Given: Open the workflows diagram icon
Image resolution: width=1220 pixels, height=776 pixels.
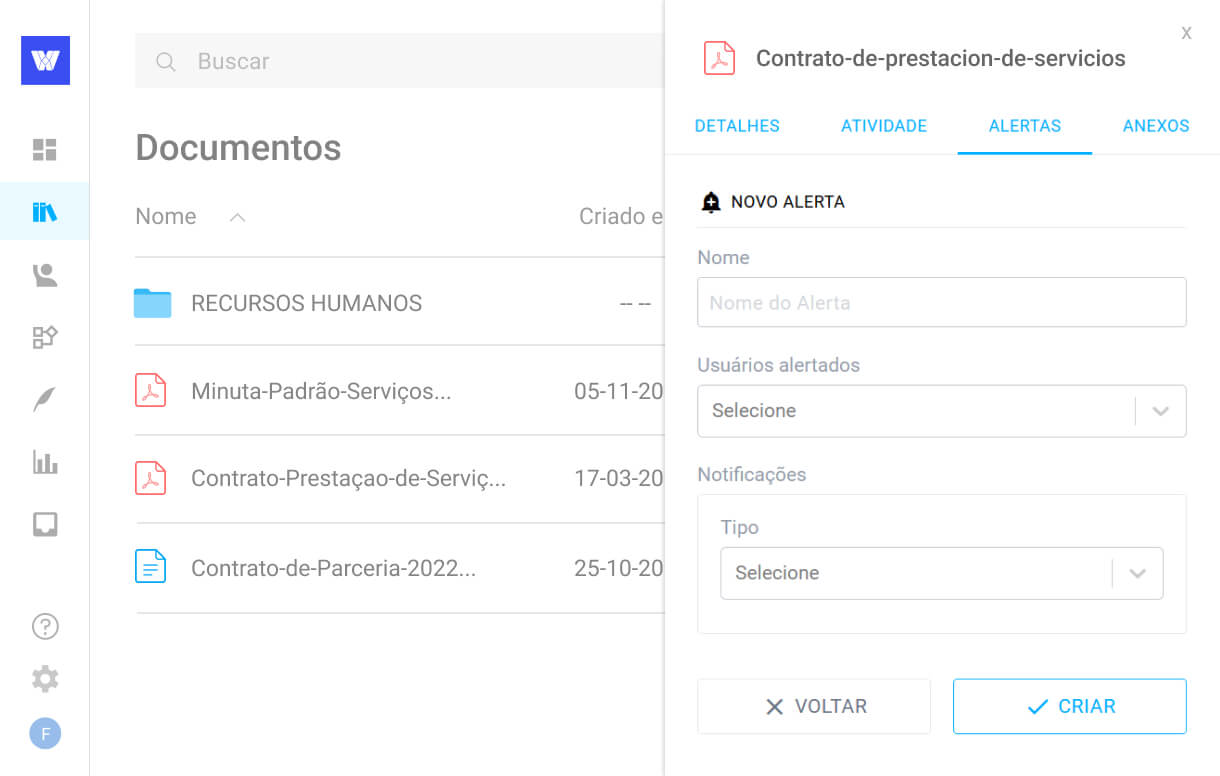Looking at the screenshot, I should (44, 337).
